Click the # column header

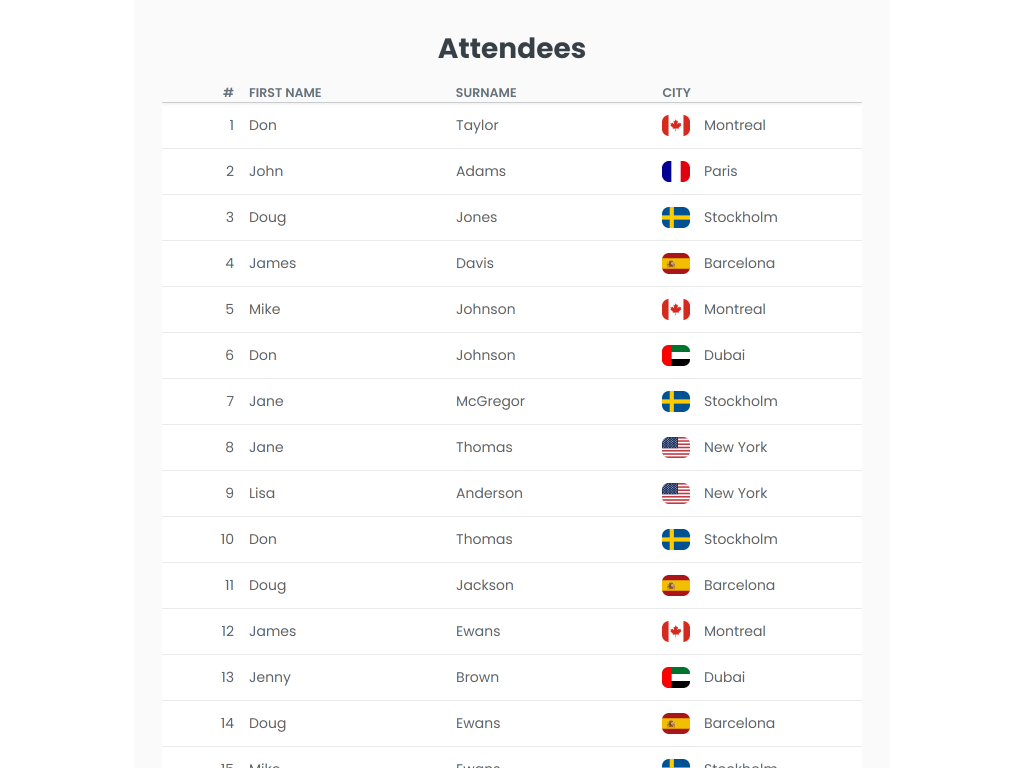point(228,93)
